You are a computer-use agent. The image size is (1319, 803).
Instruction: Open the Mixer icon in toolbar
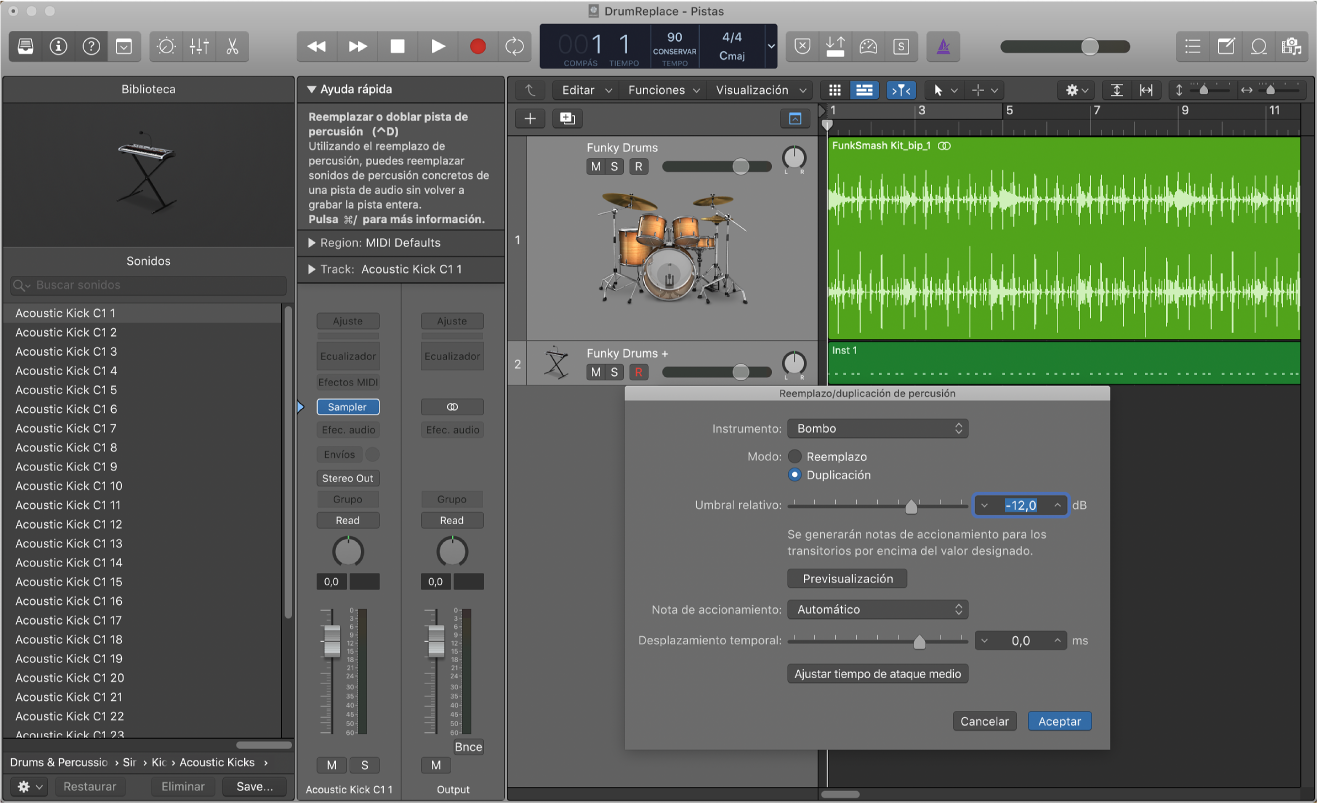point(199,46)
